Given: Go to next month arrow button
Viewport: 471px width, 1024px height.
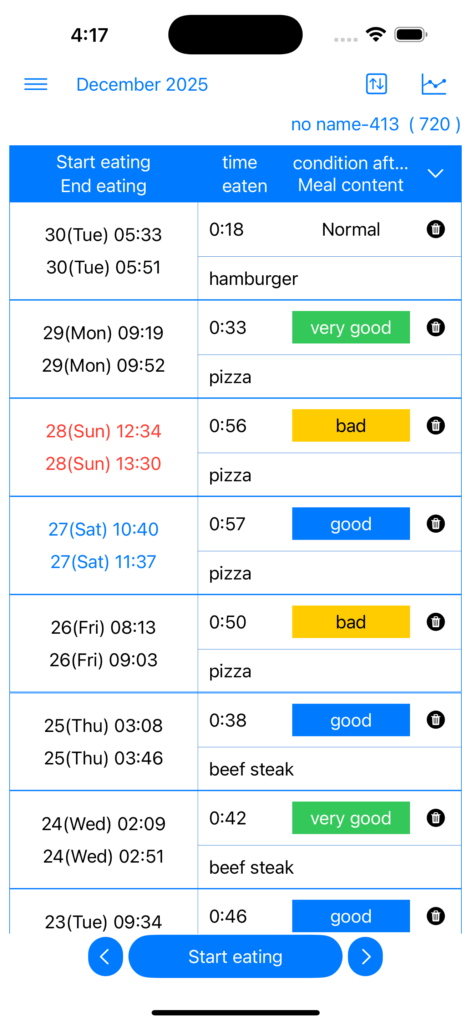Looking at the screenshot, I should 365,957.
